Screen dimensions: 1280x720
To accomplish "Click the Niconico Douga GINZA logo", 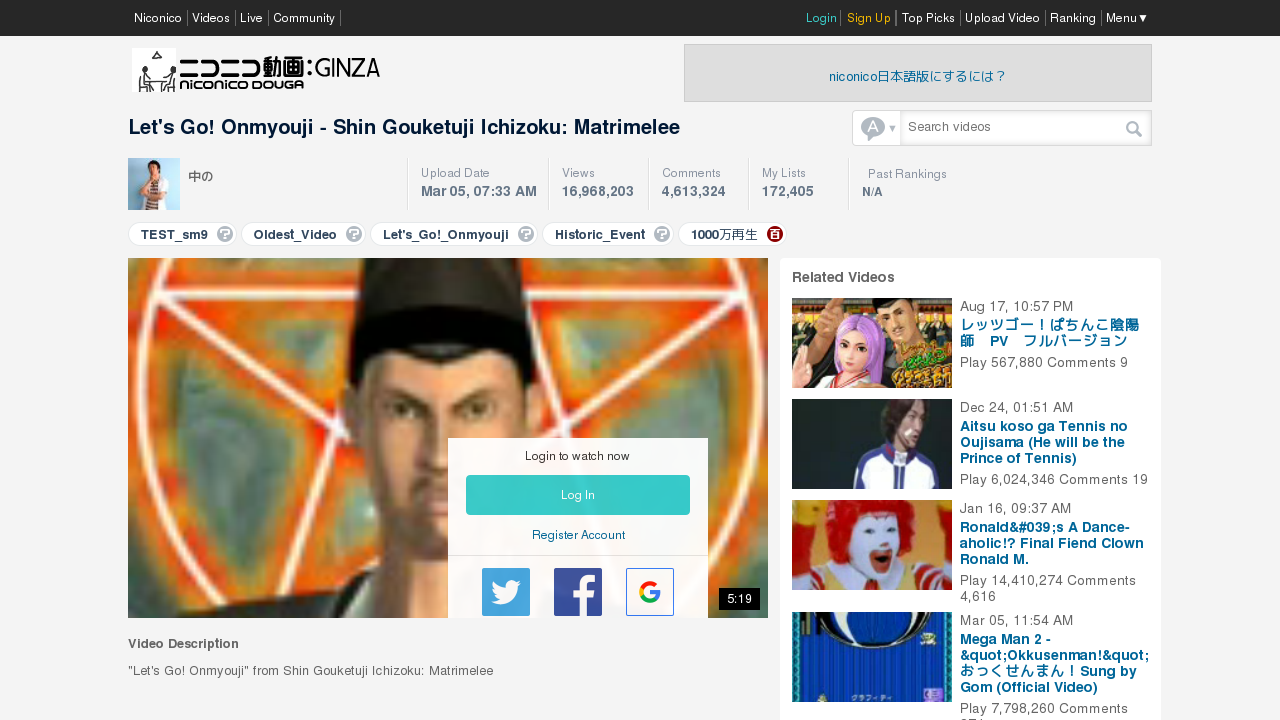I will 256,71.
